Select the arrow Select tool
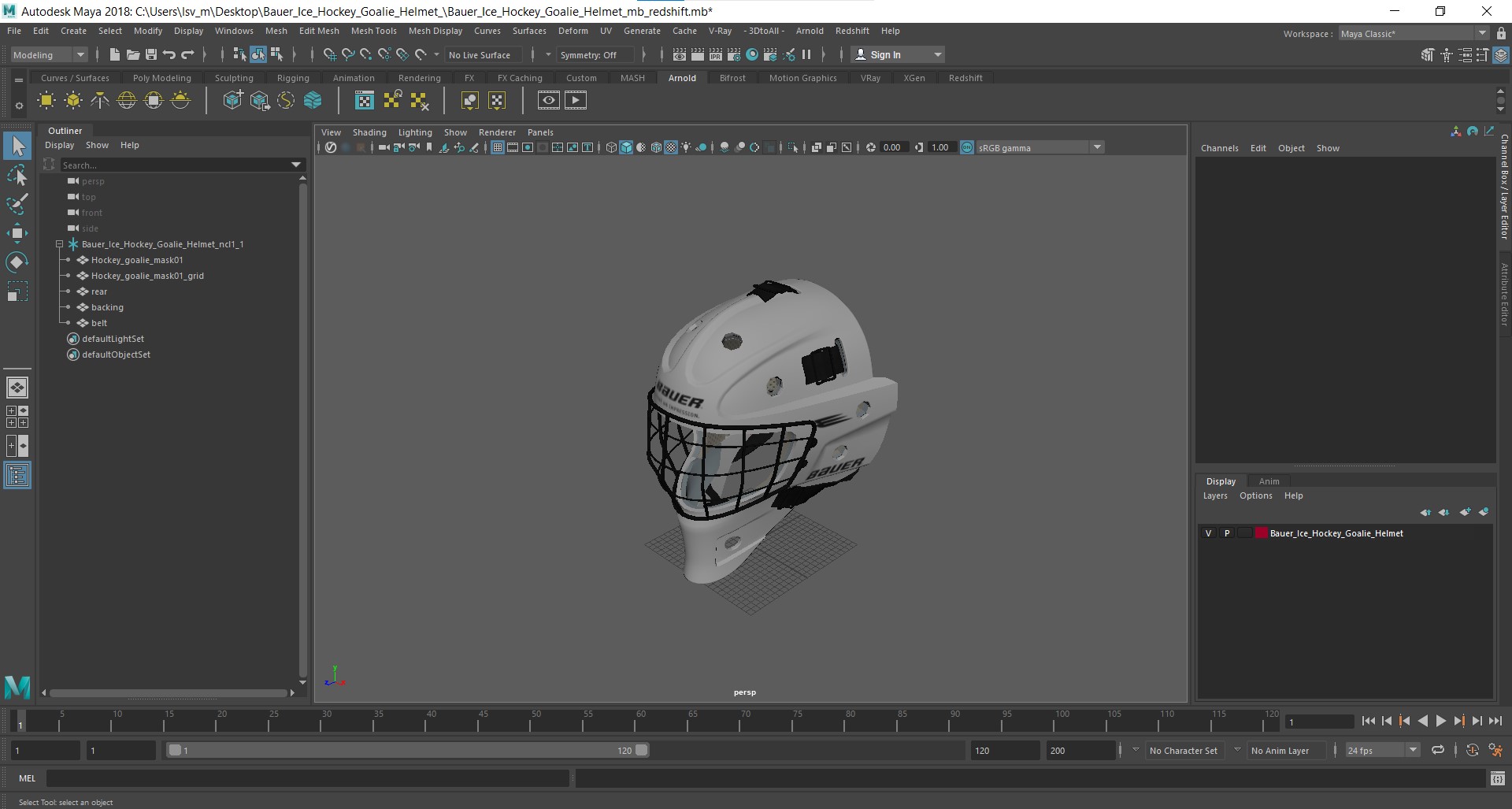Image resolution: width=1512 pixels, height=809 pixels. [17, 147]
